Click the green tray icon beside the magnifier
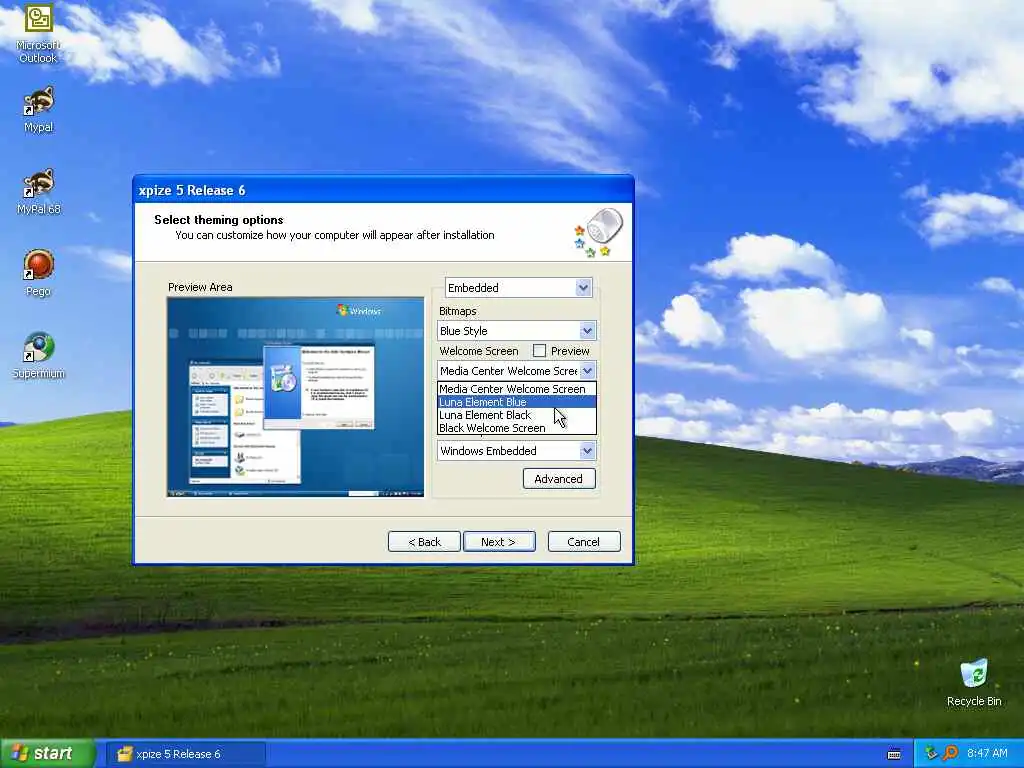 tap(931, 753)
